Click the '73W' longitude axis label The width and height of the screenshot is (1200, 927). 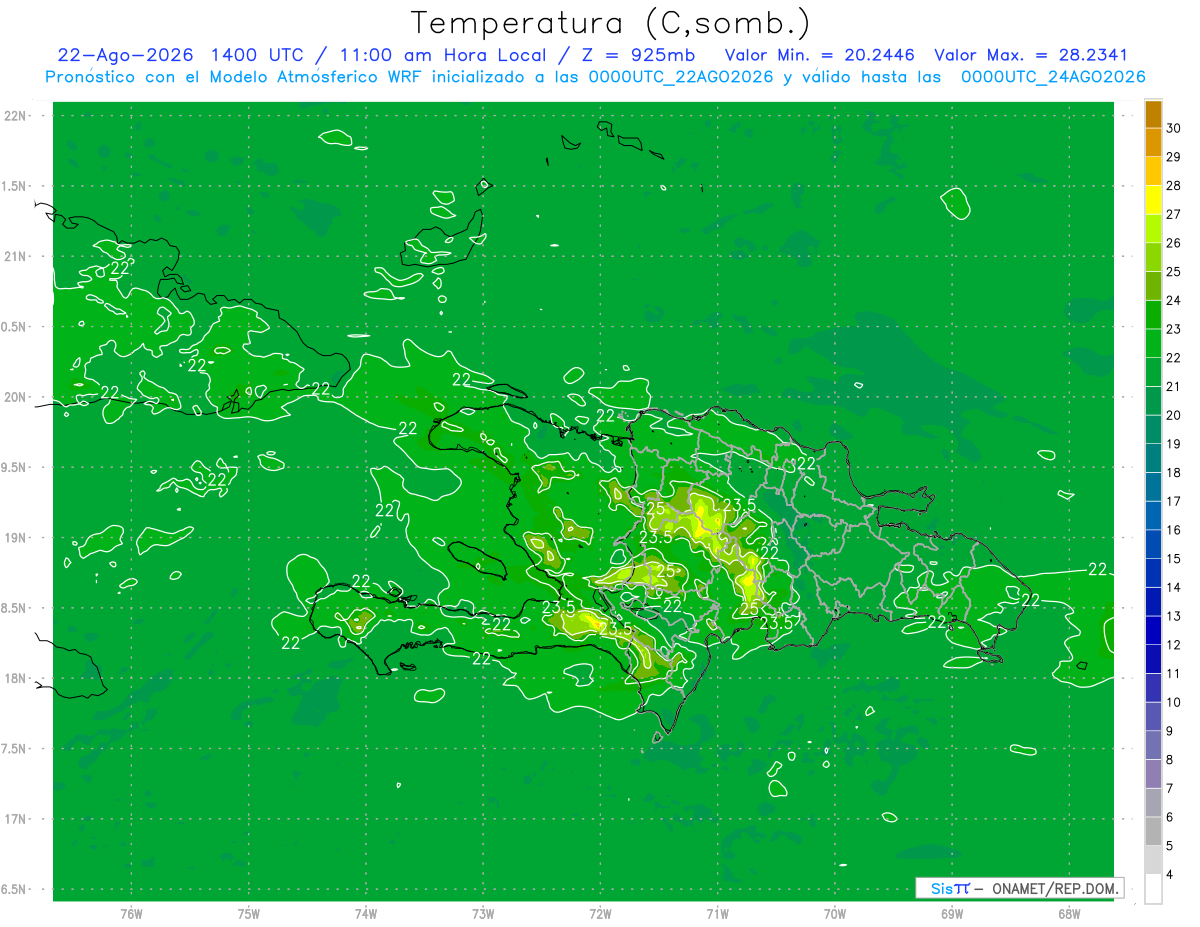[483, 914]
